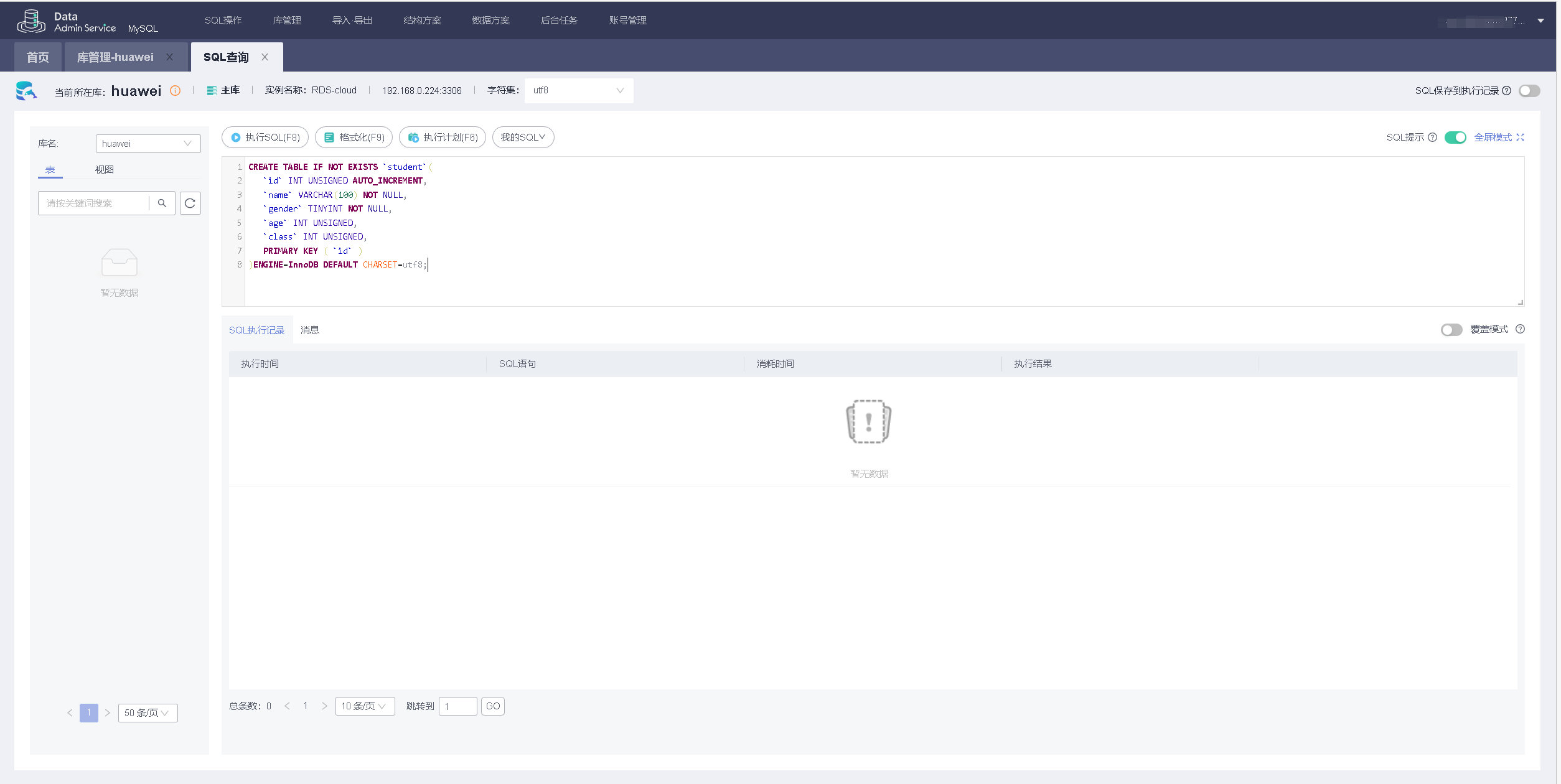
Task: Enable SQL保存到执行记录 switch
Action: coord(1529,91)
